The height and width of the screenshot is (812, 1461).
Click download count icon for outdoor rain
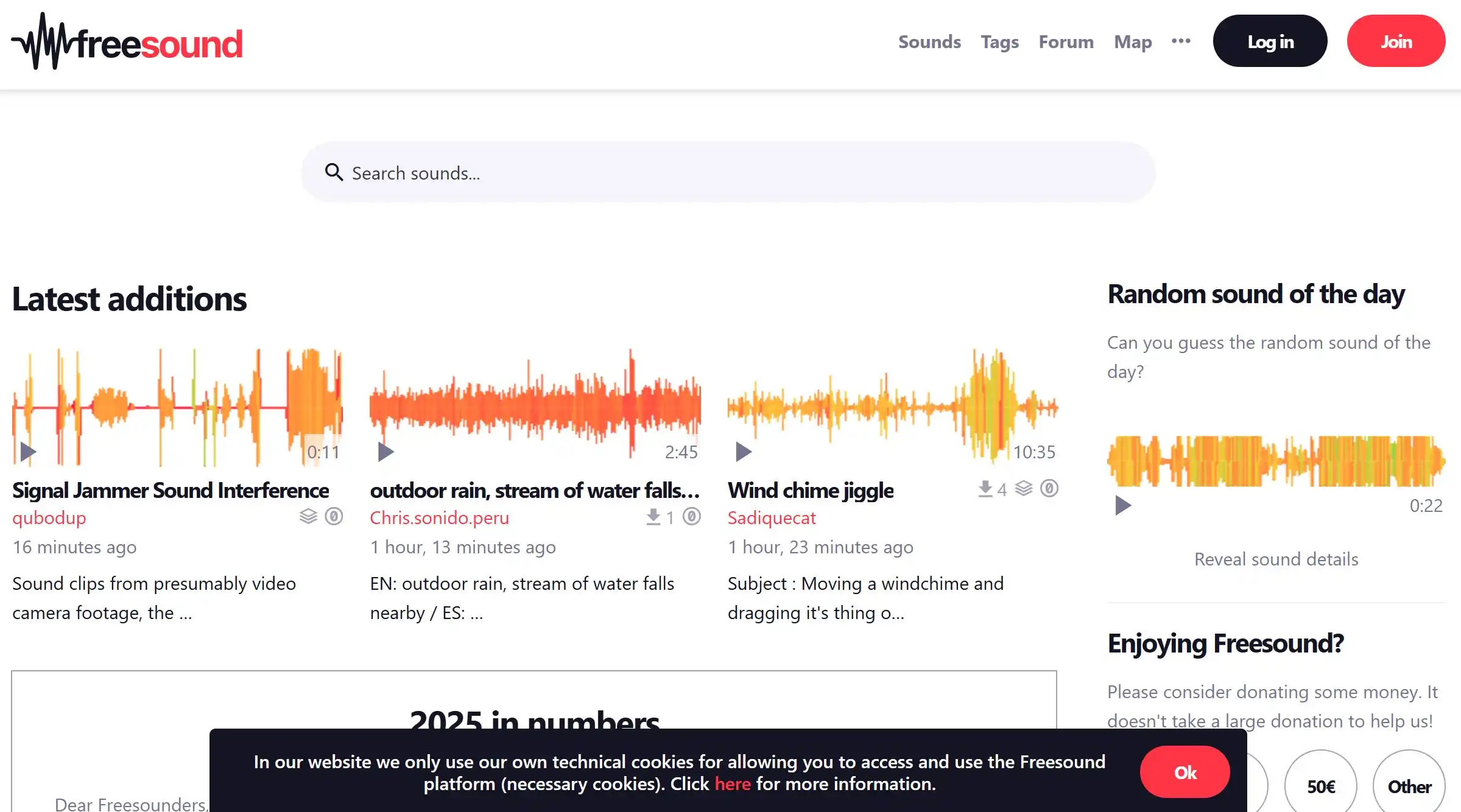click(x=653, y=517)
